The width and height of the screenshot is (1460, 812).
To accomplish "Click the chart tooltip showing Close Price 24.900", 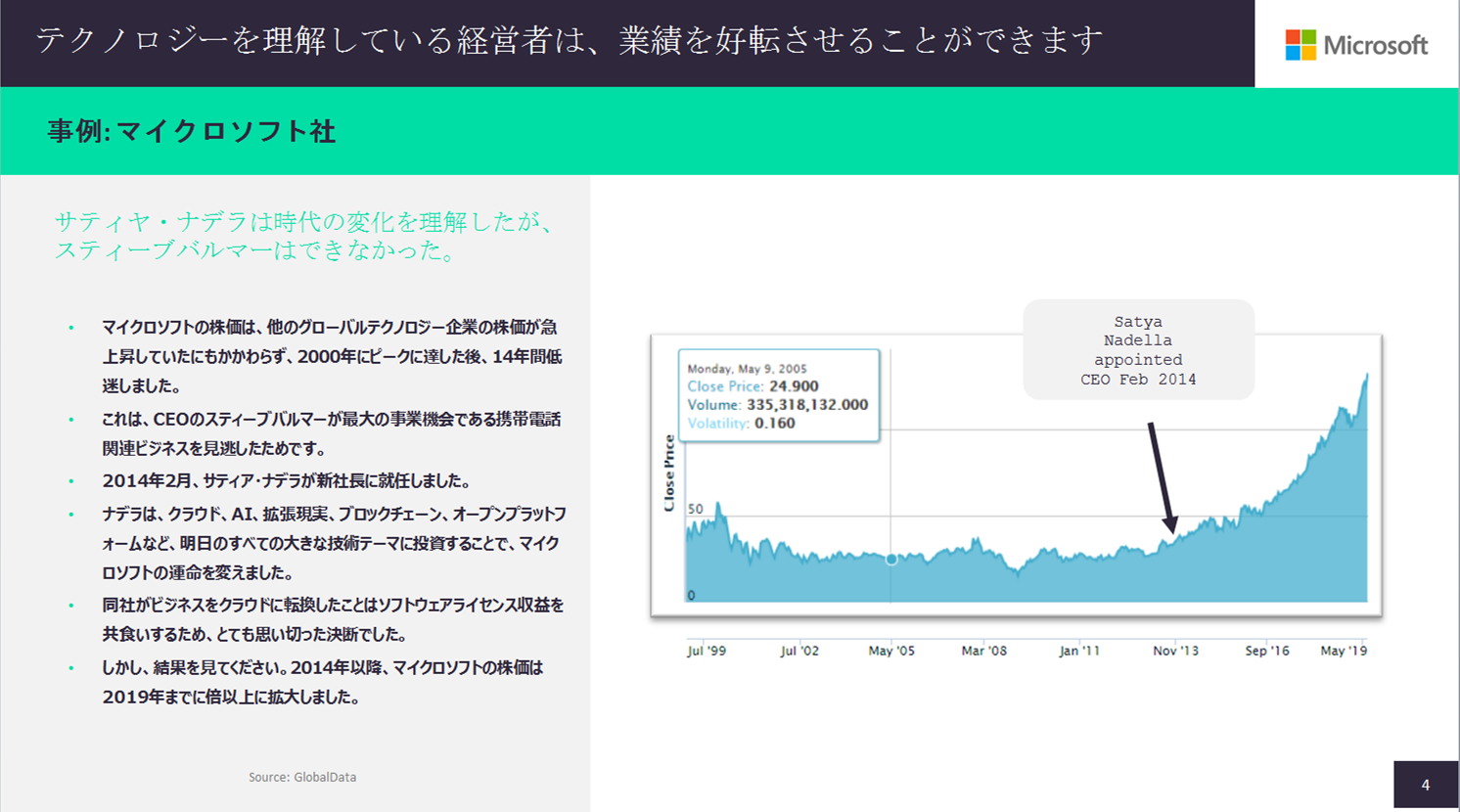I will click(779, 395).
